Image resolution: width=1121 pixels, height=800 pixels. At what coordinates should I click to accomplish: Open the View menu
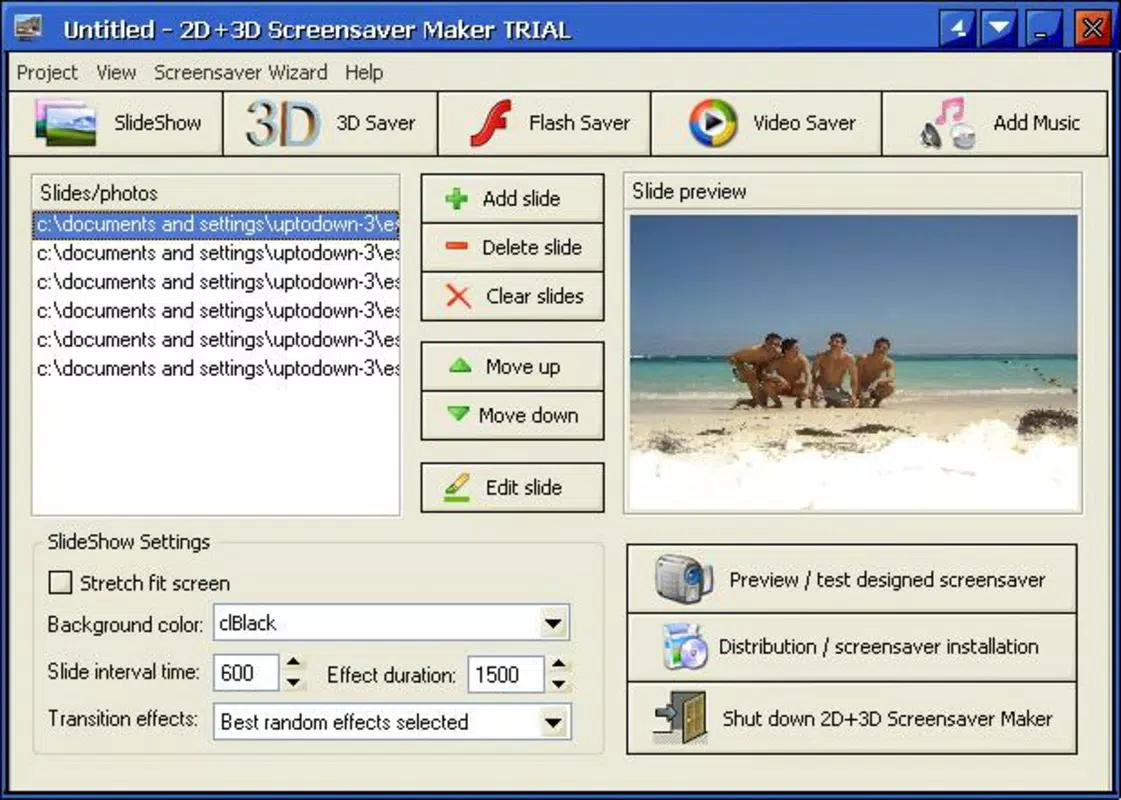click(x=116, y=72)
